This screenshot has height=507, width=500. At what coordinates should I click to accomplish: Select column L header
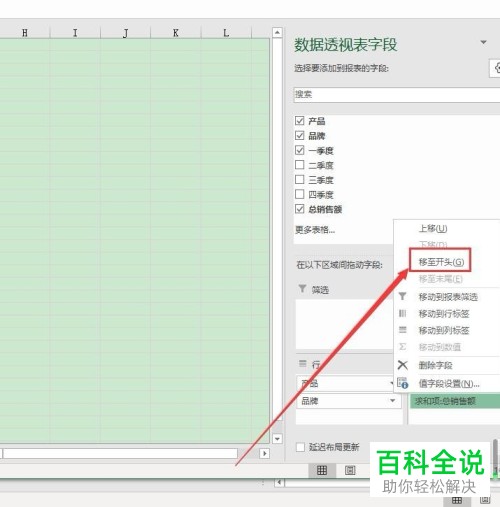226,33
